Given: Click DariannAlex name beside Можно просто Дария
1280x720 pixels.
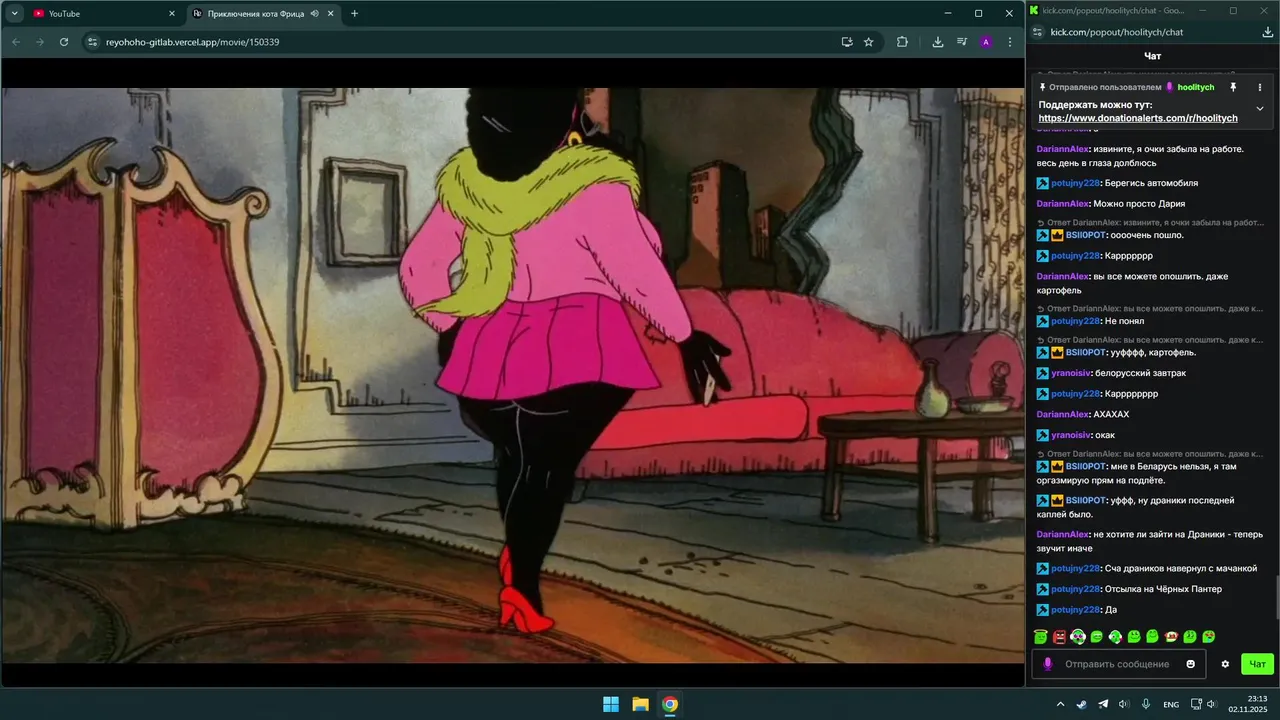Looking at the screenshot, I should point(1062,203).
